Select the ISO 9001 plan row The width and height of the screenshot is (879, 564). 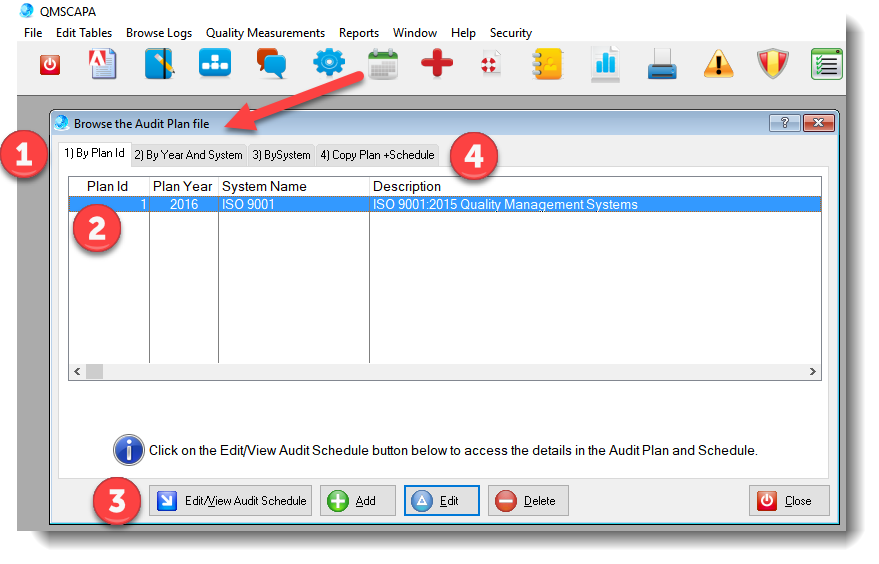(x=444, y=205)
